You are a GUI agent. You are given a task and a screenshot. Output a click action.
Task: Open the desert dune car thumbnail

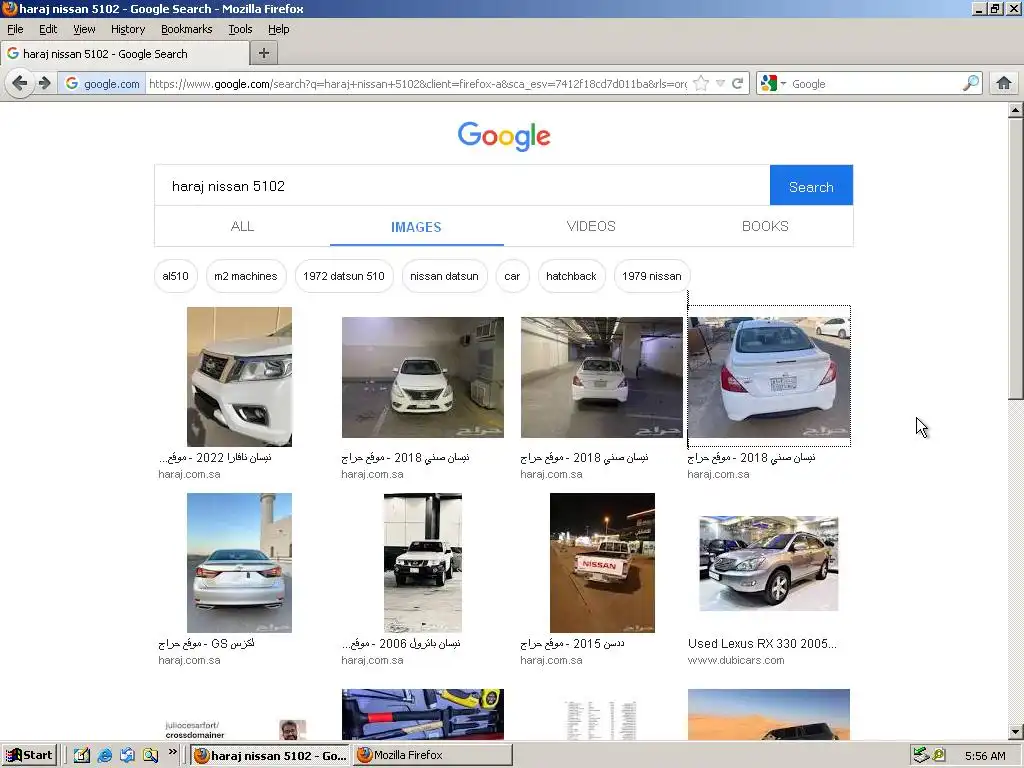click(769, 714)
